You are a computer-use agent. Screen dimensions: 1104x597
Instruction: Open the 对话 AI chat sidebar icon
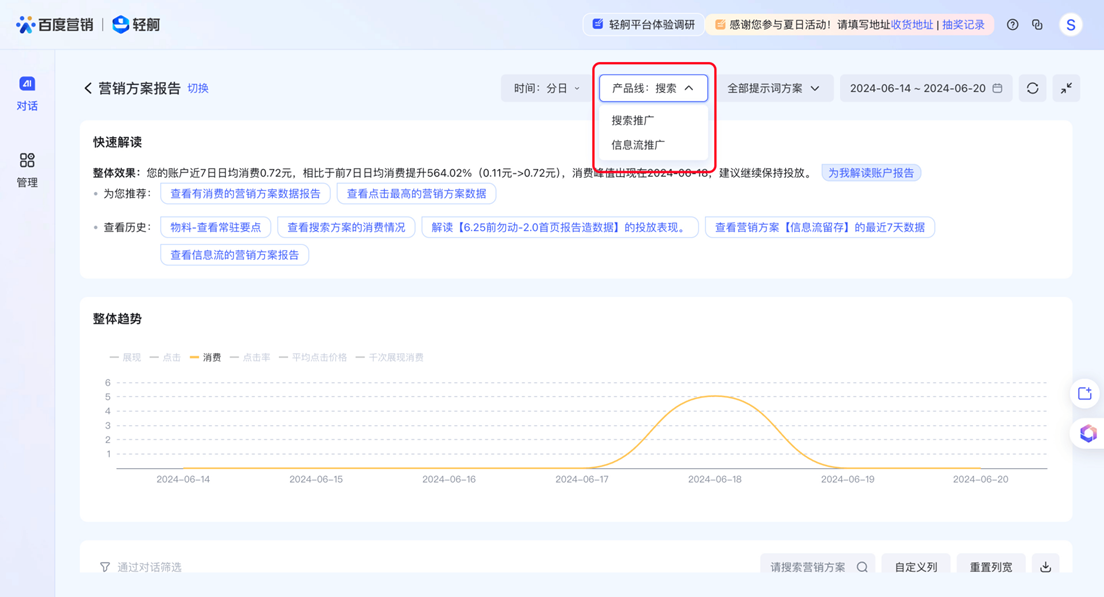27,93
